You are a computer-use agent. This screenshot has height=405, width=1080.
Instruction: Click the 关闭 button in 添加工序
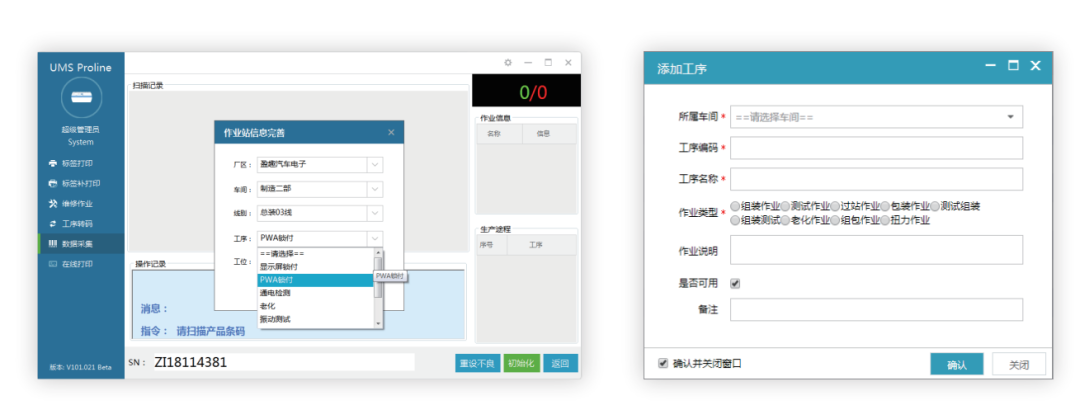(1019, 364)
